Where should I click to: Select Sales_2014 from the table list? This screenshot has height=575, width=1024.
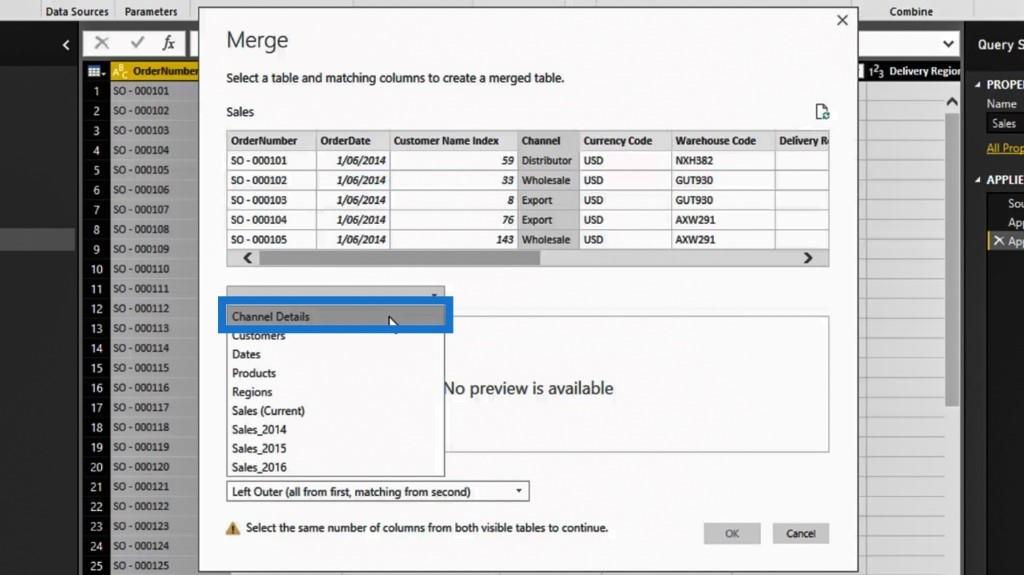pos(335,430)
